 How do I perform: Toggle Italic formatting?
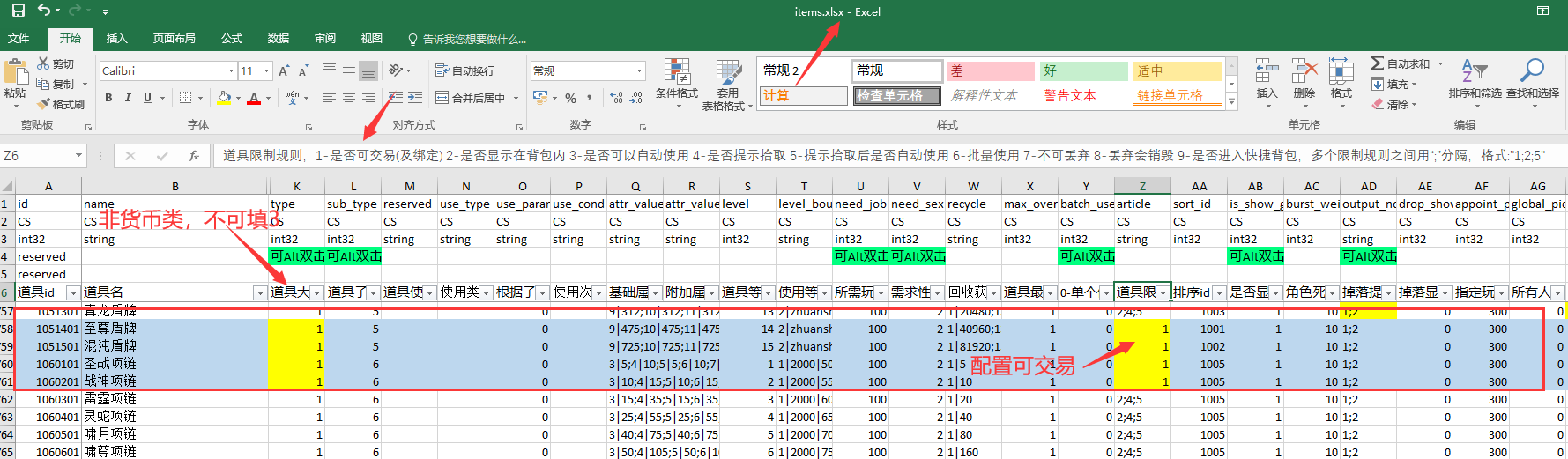pyautogui.click(x=128, y=98)
